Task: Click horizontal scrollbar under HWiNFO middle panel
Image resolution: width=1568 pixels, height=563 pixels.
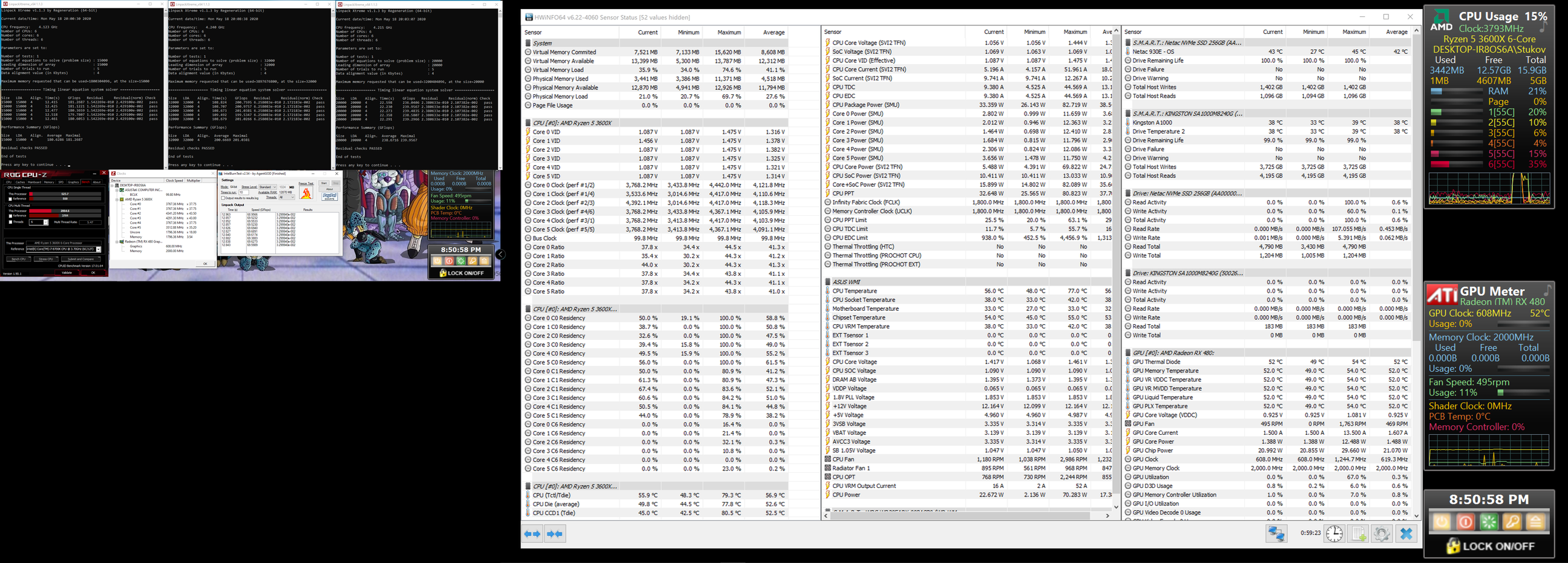Action: coord(966,515)
